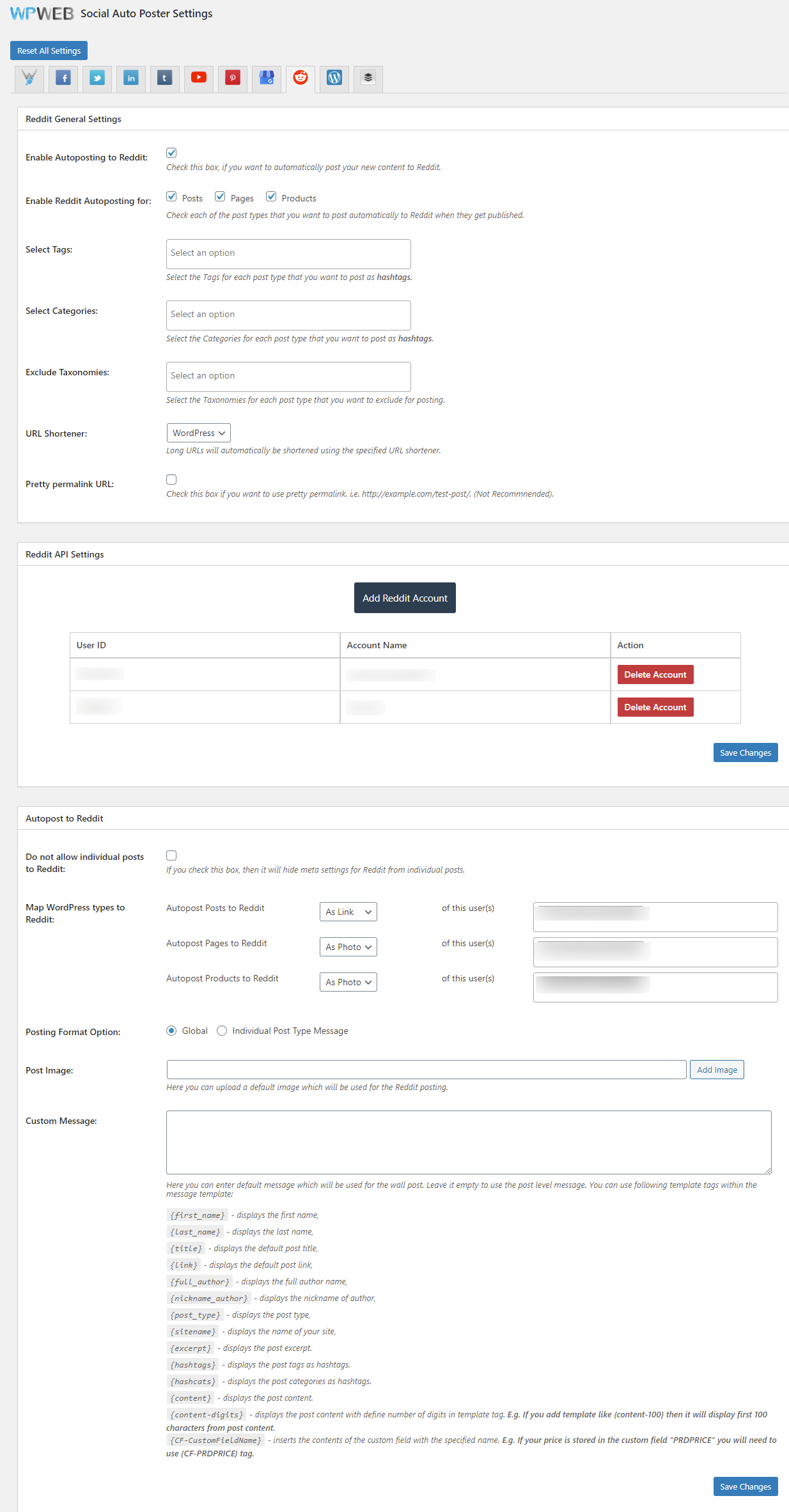Click the Add Image button
Screen dimensions: 789x1512
[x=717, y=1070]
